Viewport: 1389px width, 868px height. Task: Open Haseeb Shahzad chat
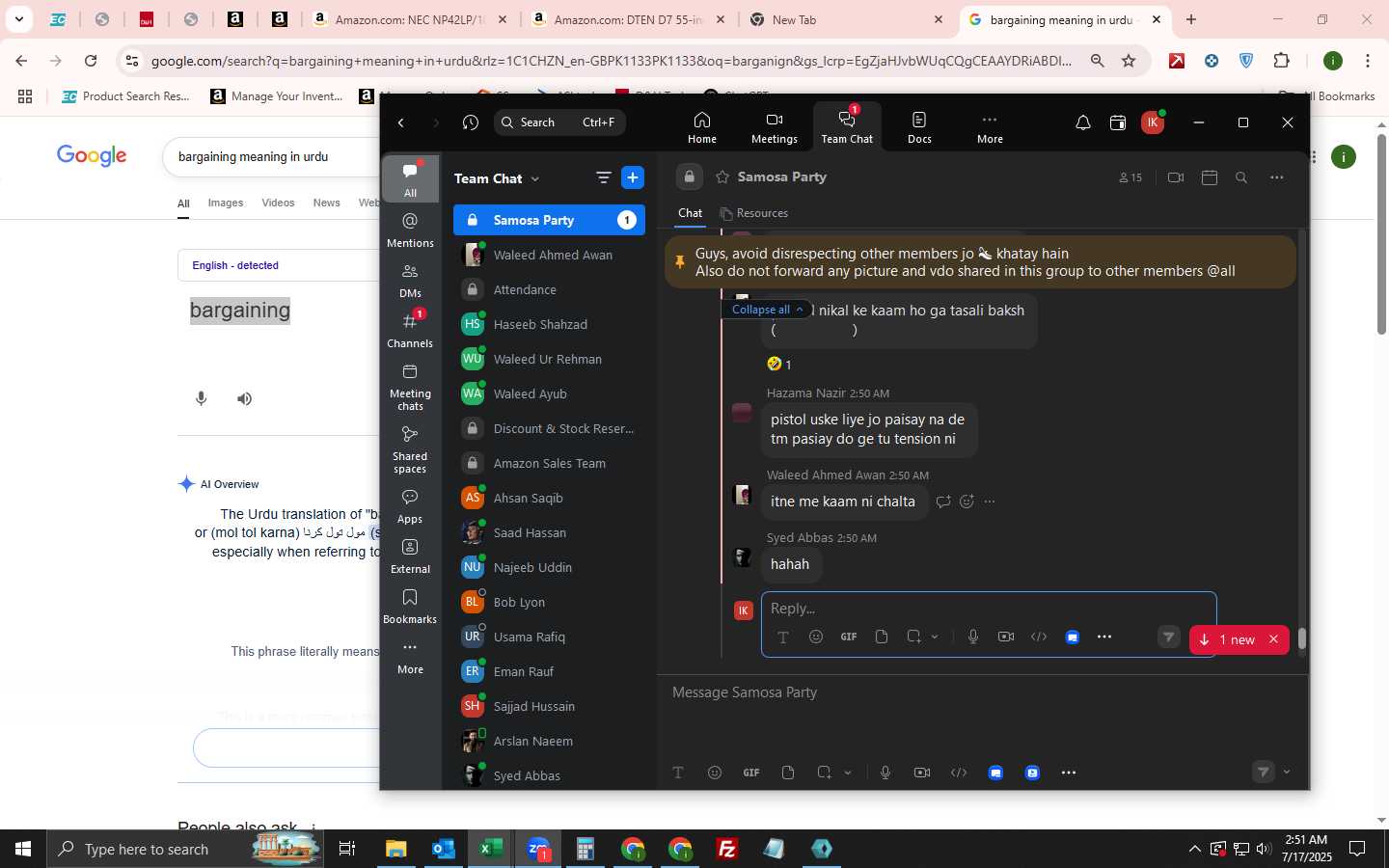[x=549, y=324]
